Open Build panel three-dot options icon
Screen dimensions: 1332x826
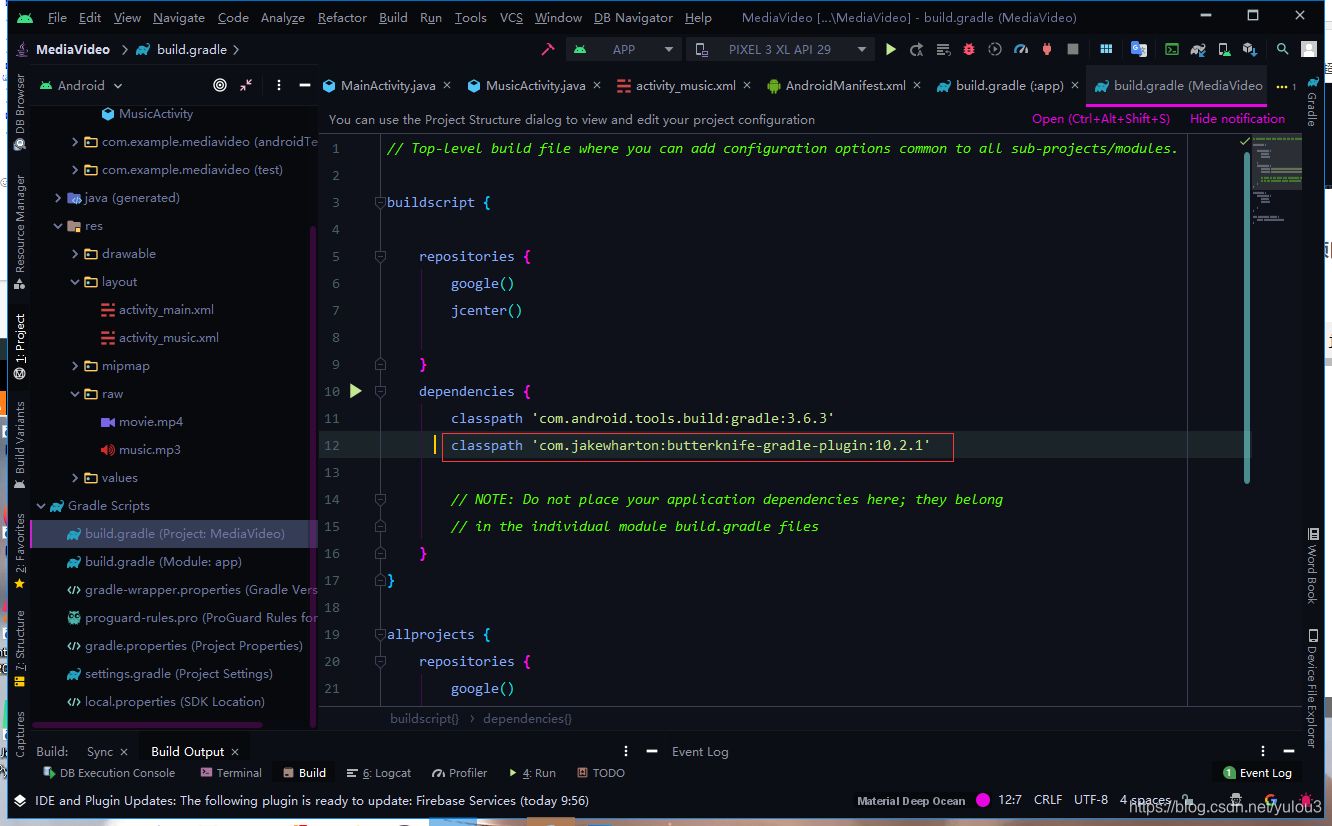point(627,751)
